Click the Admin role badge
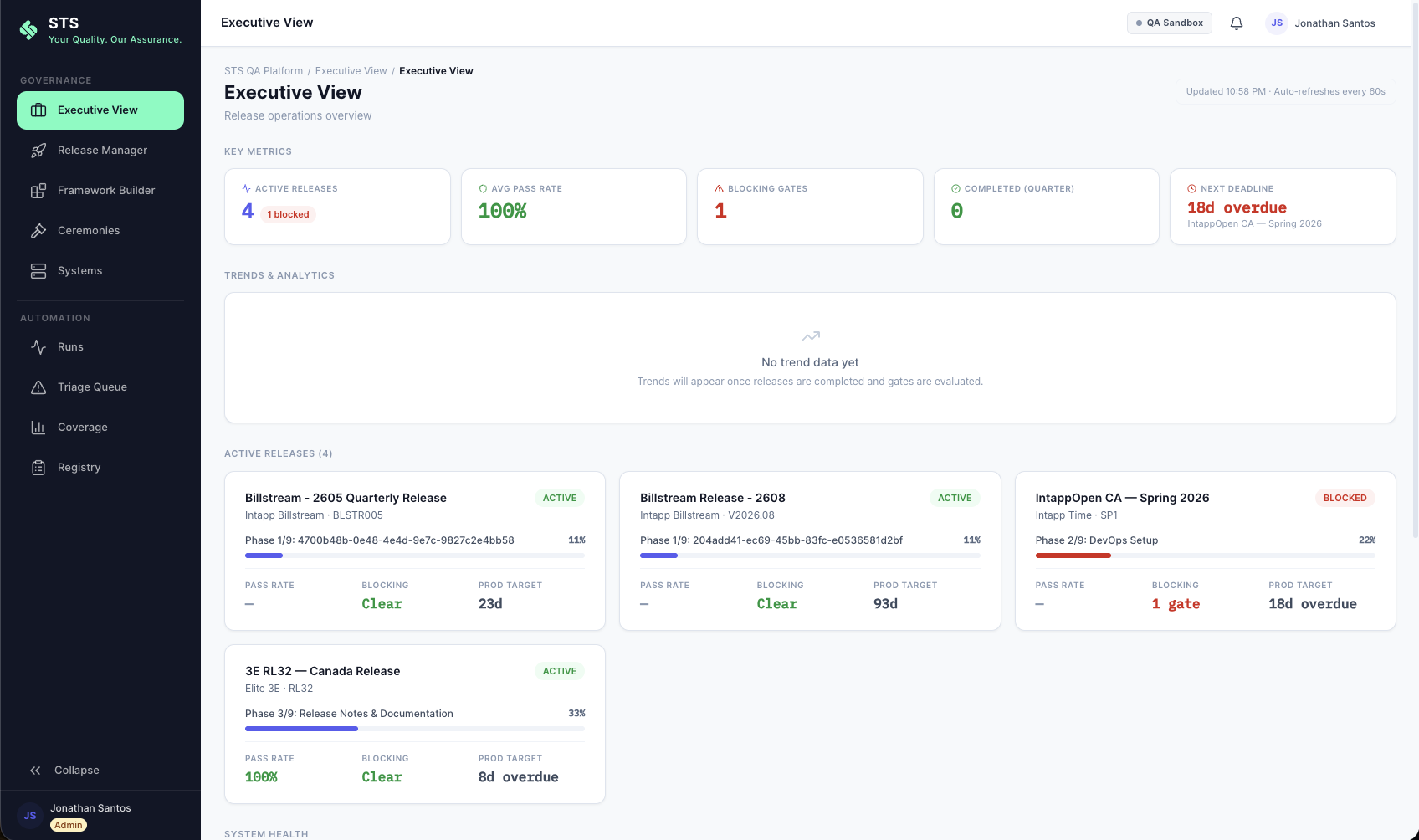Image resolution: width=1419 pixels, height=840 pixels. click(x=68, y=824)
